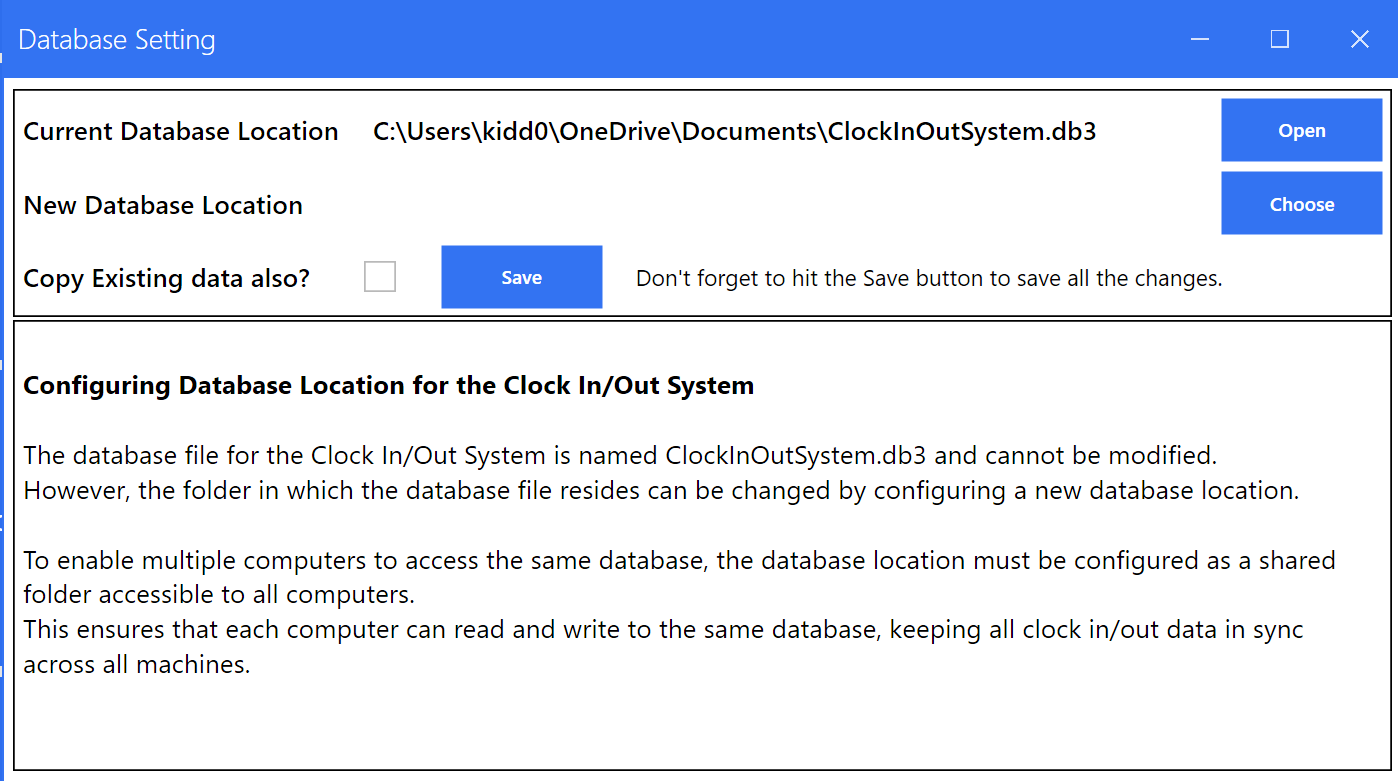Image resolution: width=1399 pixels, height=784 pixels.
Task: Click the maximize square icon
Action: coord(1279,39)
